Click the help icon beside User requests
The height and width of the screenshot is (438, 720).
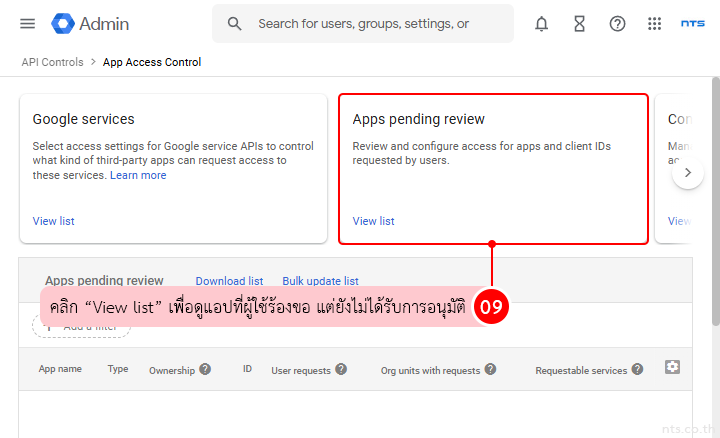(341, 369)
